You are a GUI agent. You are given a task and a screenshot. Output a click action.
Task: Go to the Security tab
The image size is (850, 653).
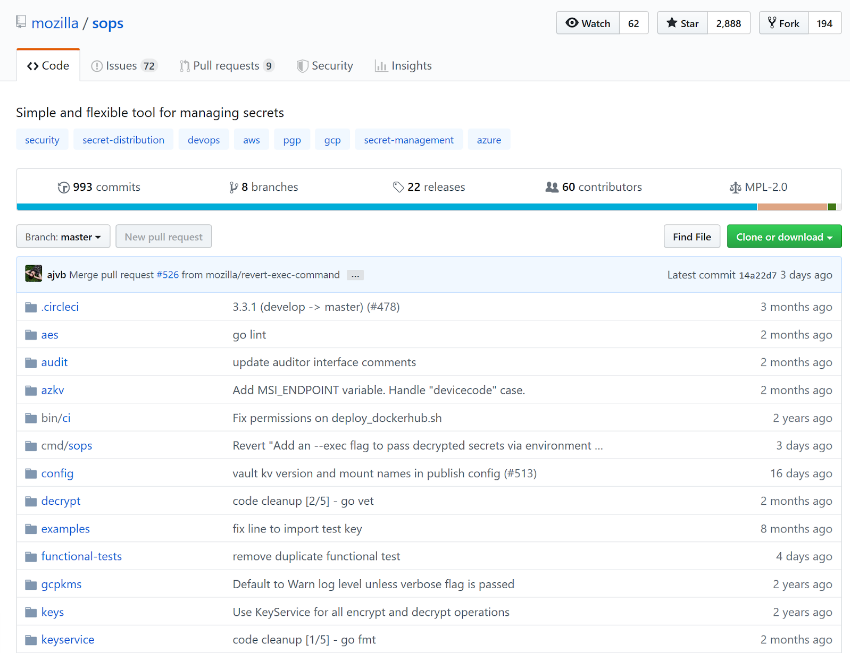point(325,66)
